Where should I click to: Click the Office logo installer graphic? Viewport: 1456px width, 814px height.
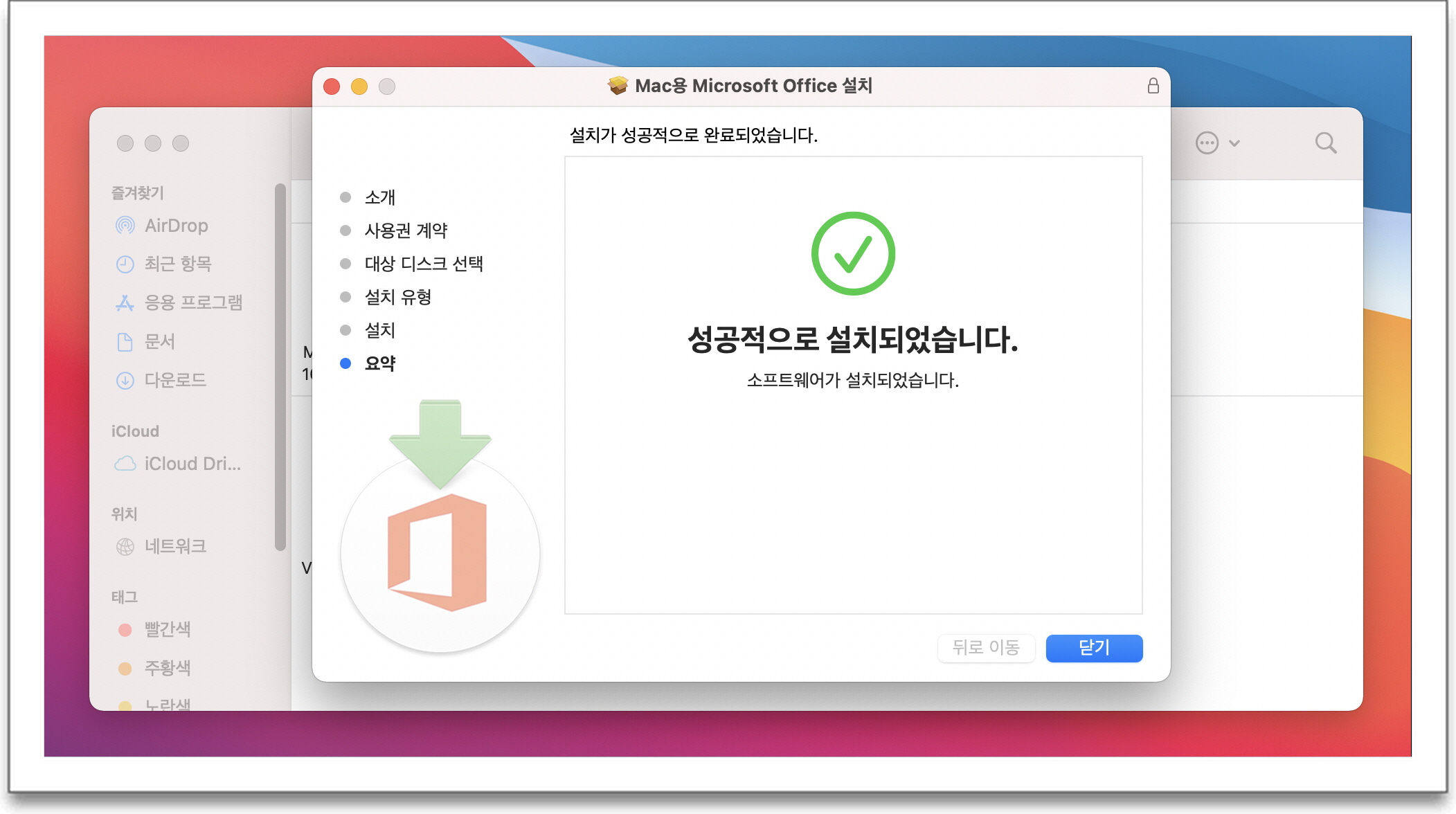(440, 527)
